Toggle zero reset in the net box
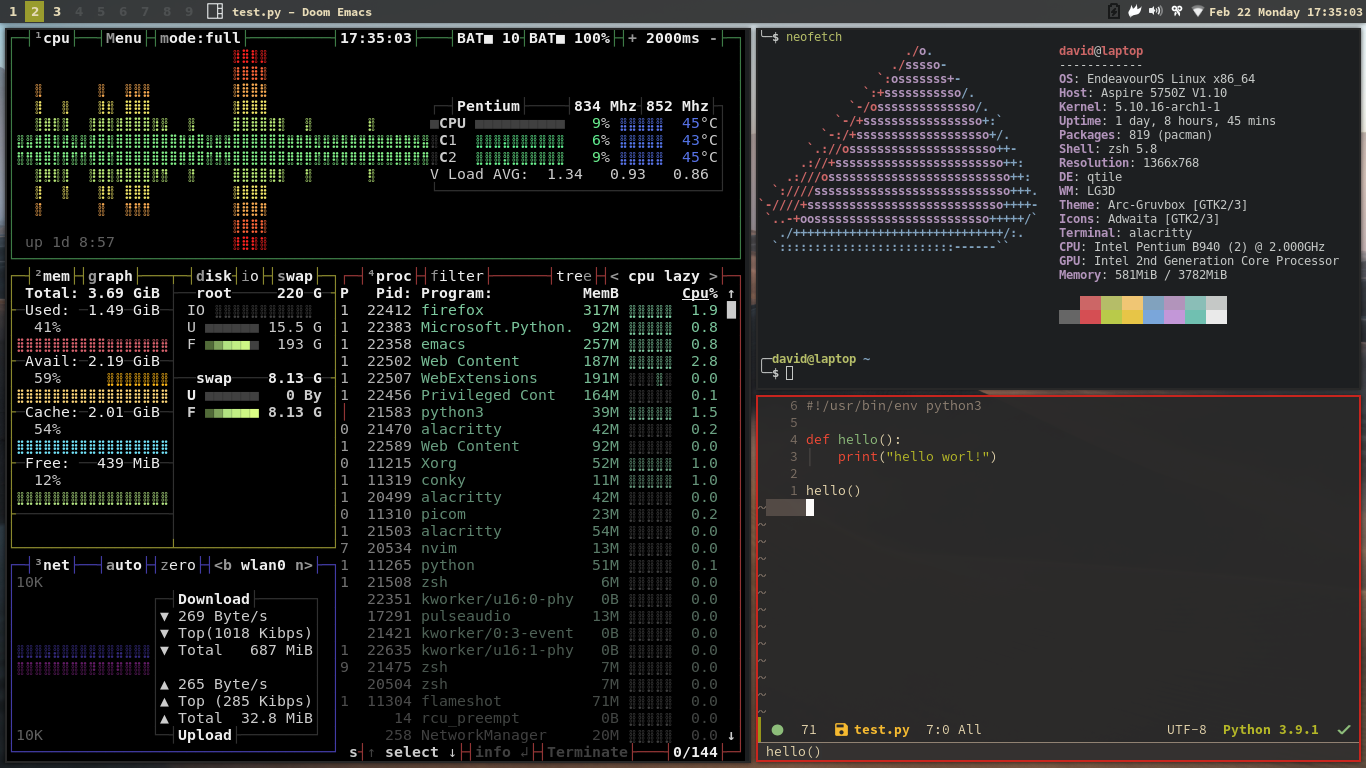 tap(178, 565)
